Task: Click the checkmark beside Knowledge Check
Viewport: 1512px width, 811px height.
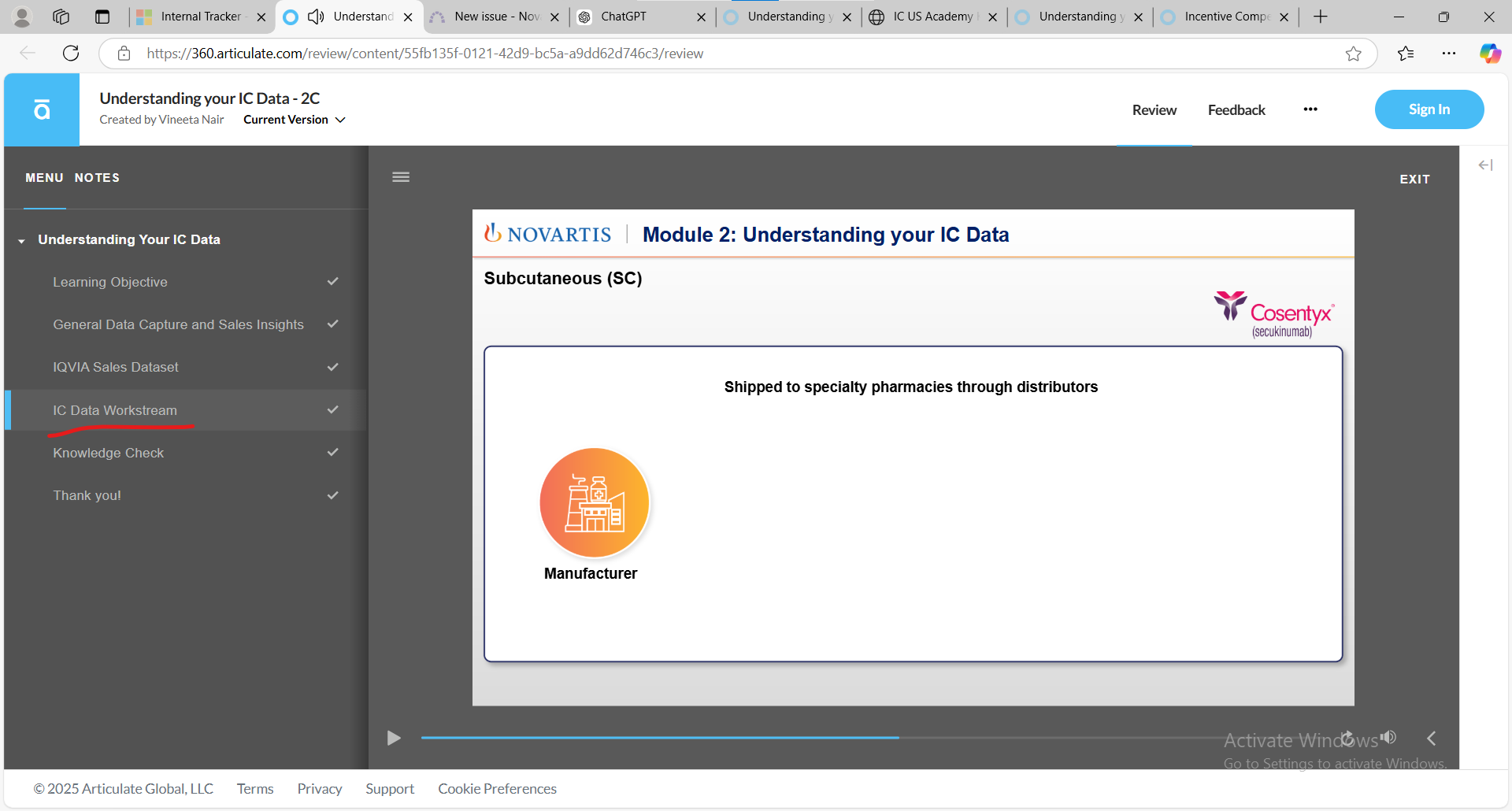Action: tap(333, 452)
